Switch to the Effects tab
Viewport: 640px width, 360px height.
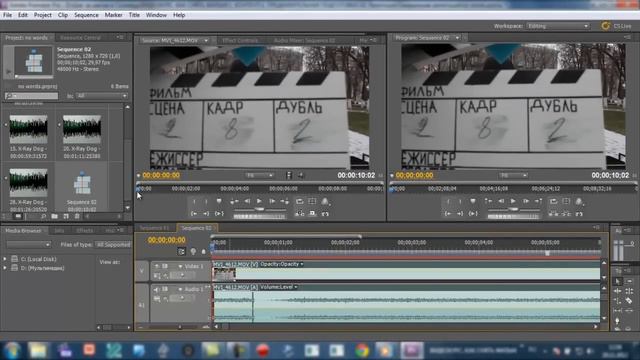tap(84, 231)
